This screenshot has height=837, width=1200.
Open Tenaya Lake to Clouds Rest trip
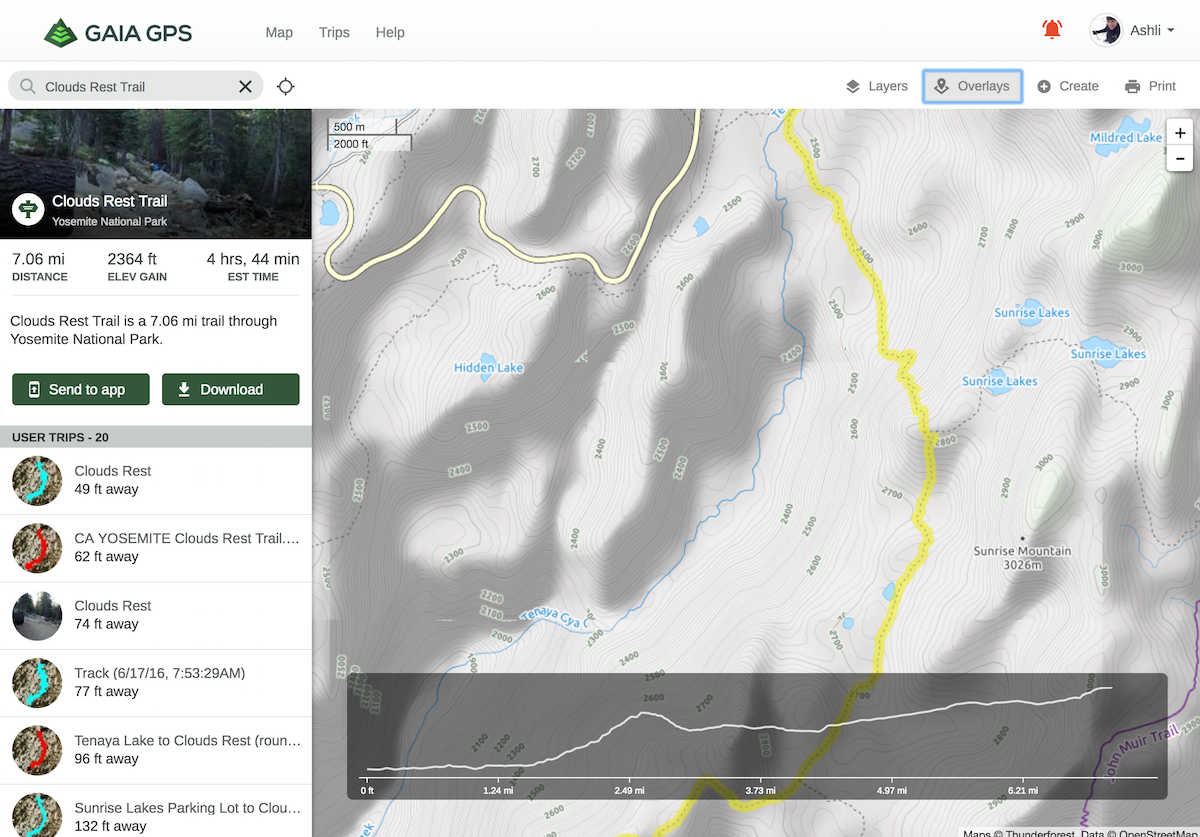(156, 750)
